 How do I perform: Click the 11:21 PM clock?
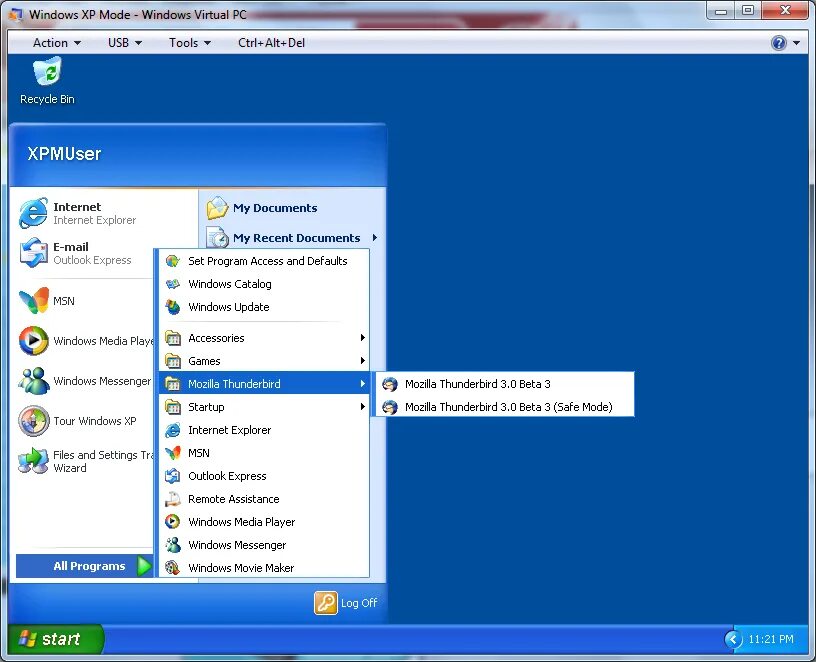771,639
